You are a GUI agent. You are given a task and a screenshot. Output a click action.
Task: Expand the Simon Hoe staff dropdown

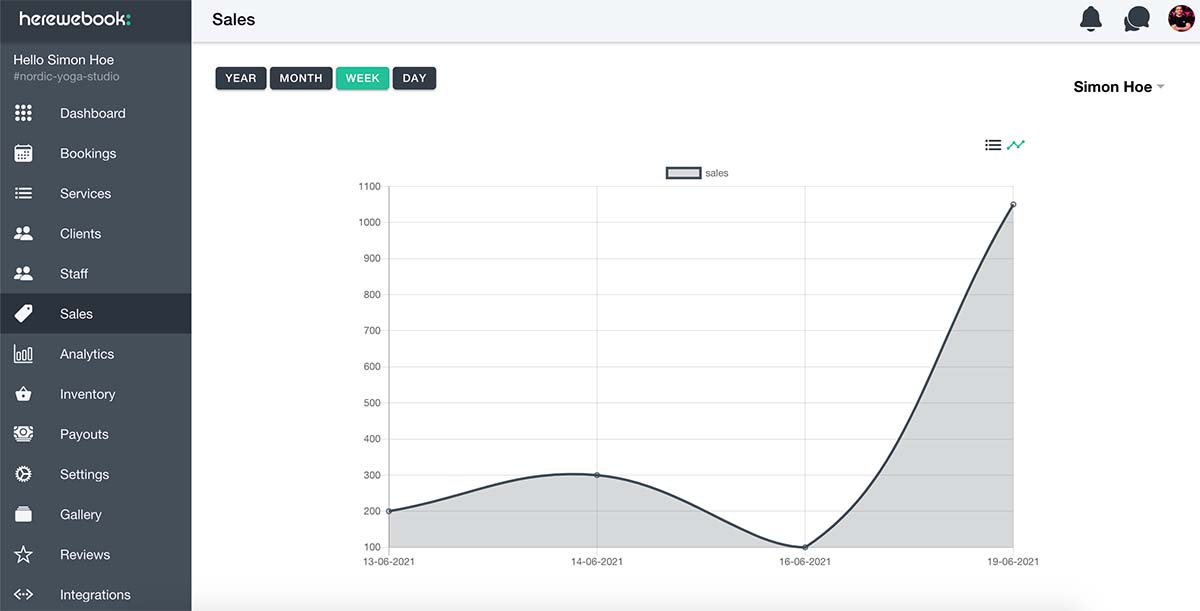(x=1119, y=87)
